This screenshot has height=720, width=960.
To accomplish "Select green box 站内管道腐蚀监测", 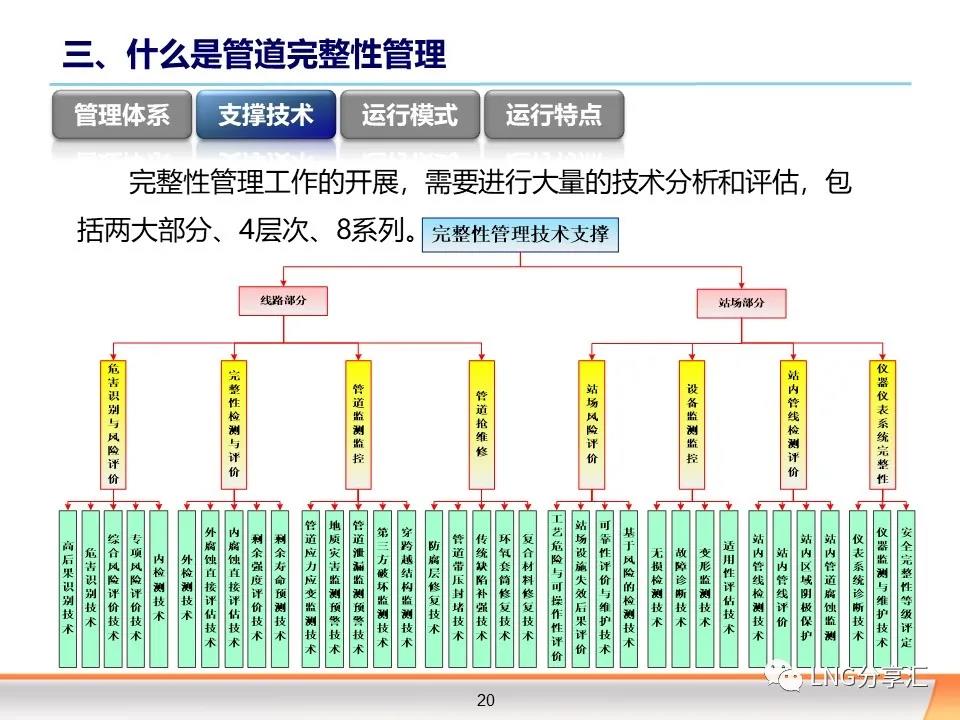I will tap(830, 589).
